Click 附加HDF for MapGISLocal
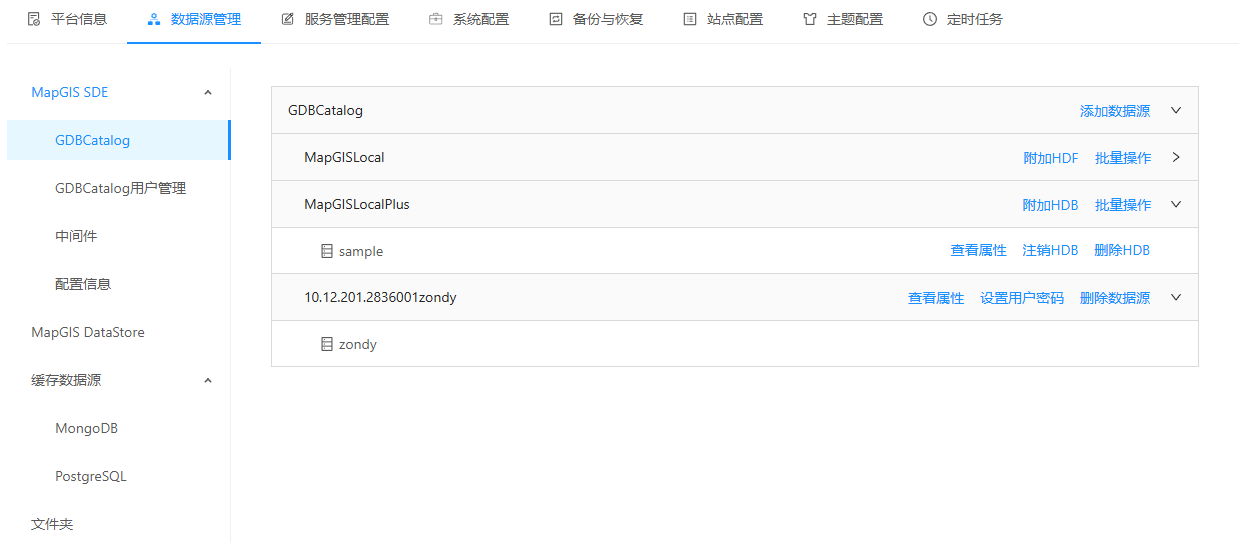This screenshot has width=1247, height=543. [1050, 158]
